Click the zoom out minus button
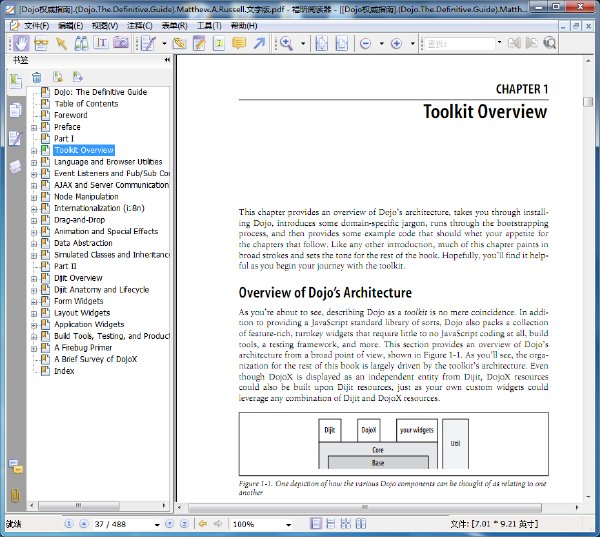 365,44
